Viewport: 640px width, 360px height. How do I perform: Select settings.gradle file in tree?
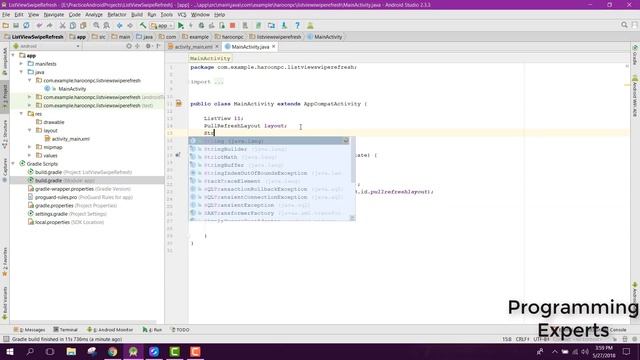coord(51,214)
